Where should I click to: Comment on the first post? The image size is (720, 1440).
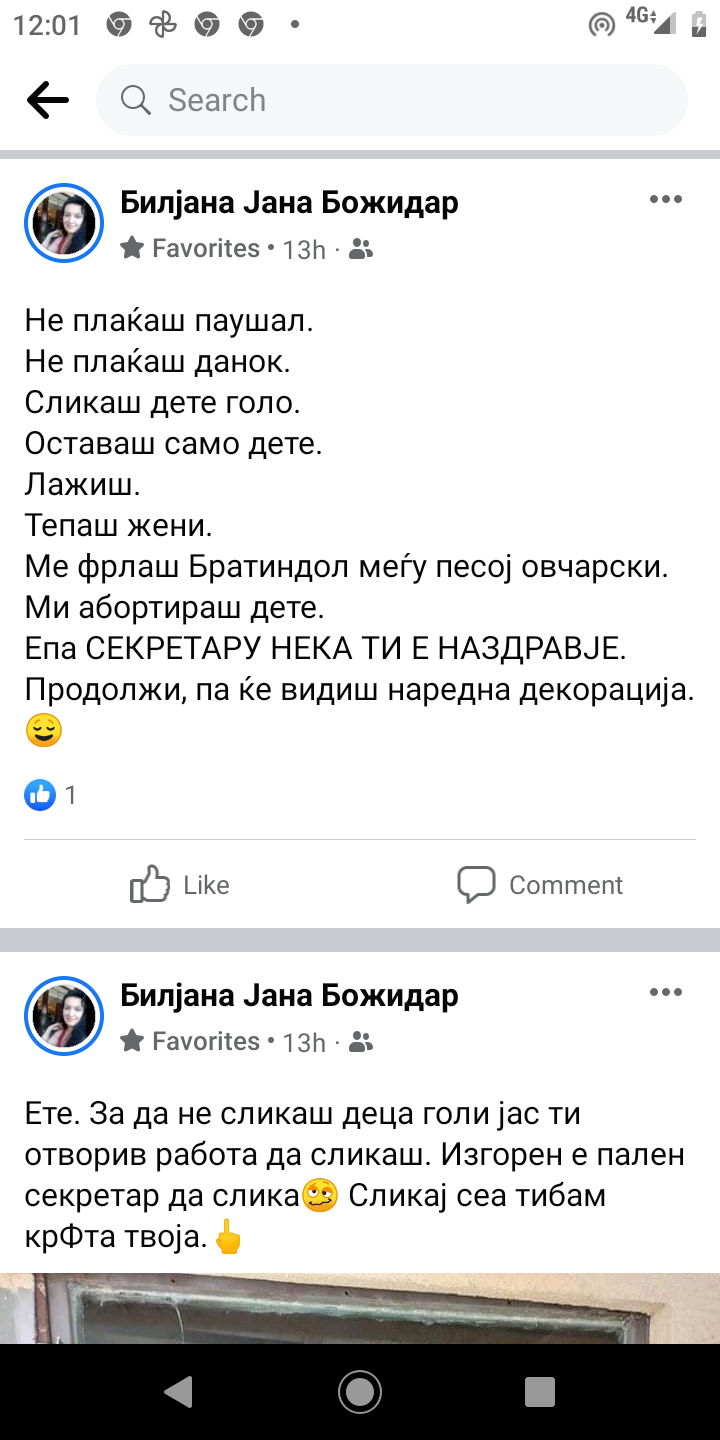[540, 885]
